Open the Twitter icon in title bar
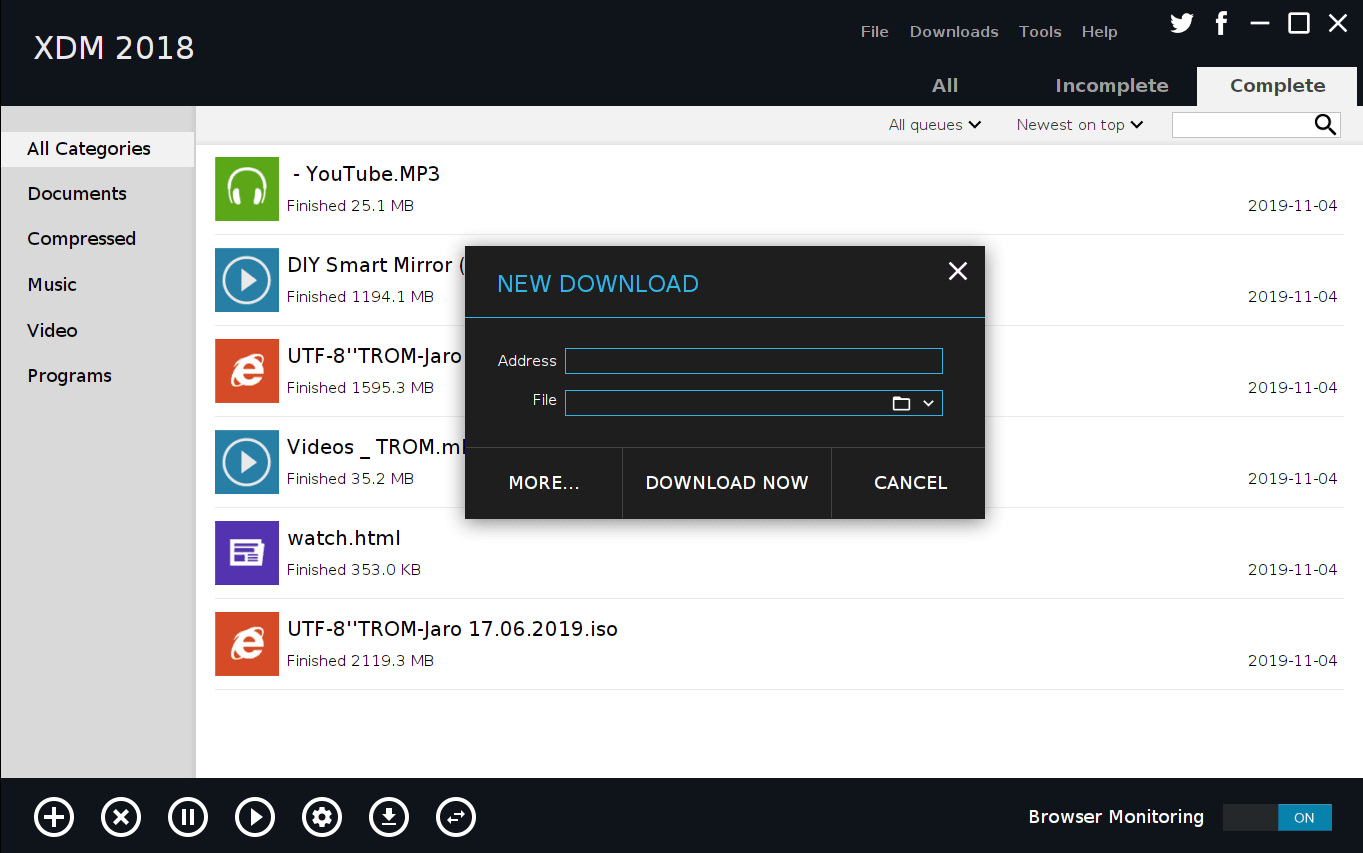This screenshot has height=853, width=1363. coord(1182,24)
